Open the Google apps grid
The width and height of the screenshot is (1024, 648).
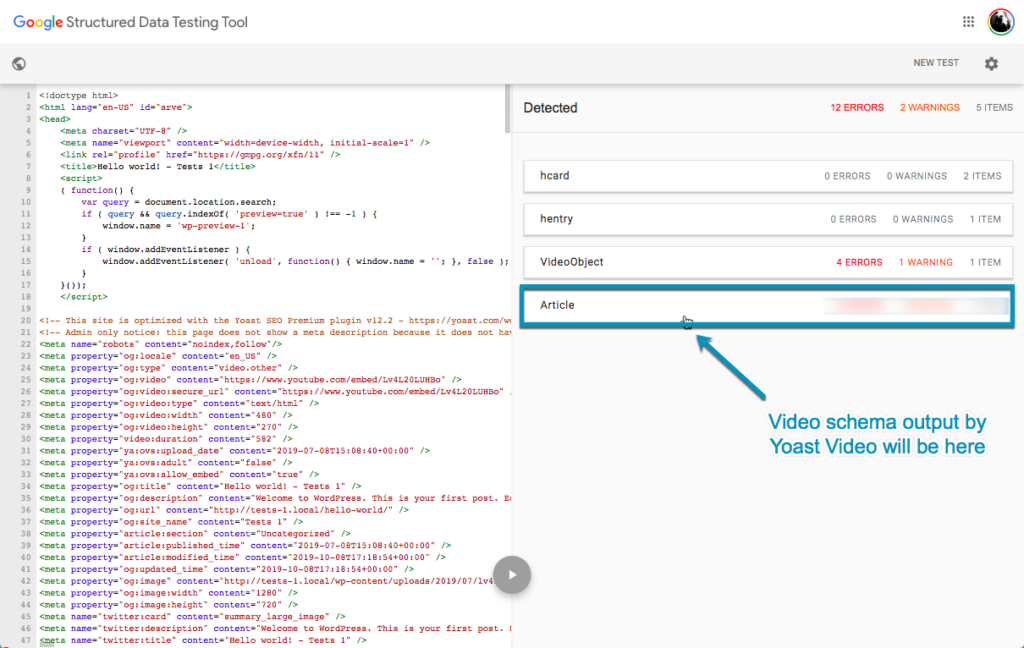(x=968, y=22)
